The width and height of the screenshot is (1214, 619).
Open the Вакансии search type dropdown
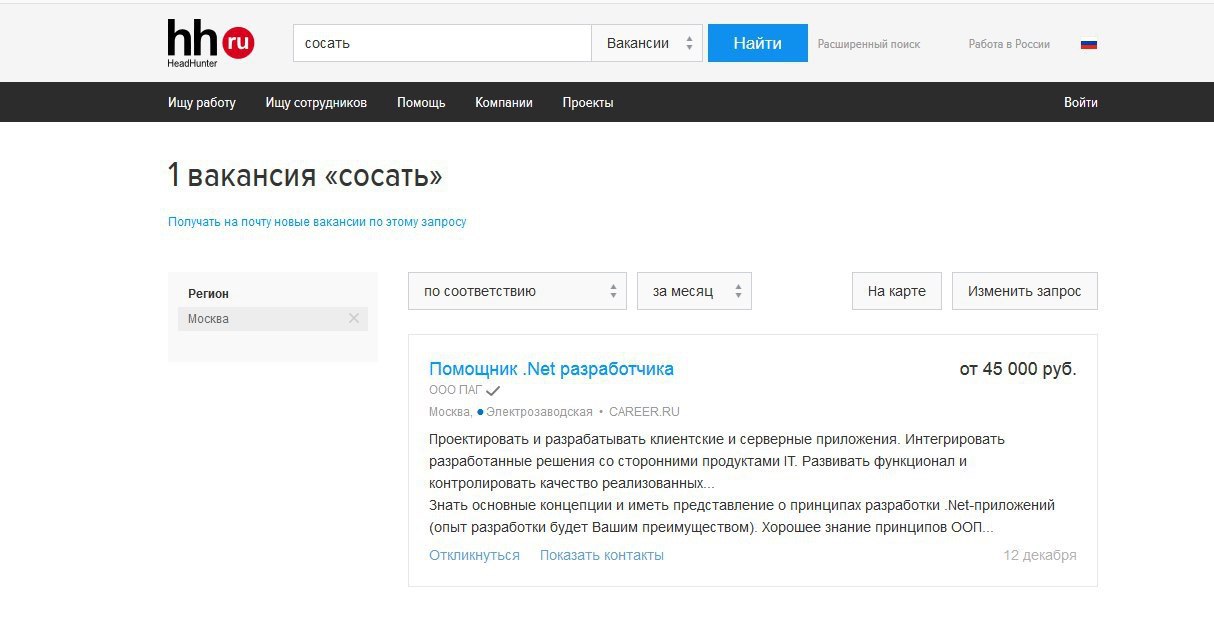click(x=647, y=43)
